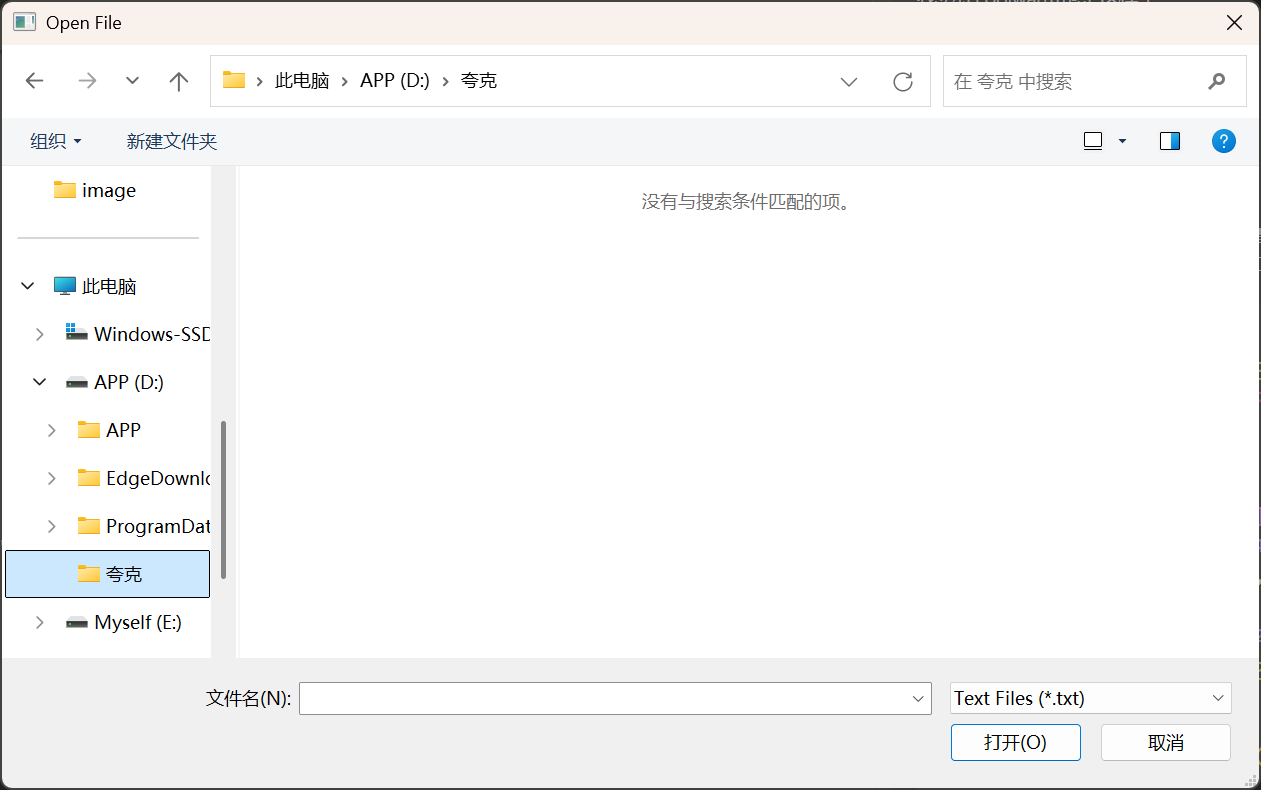The image size is (1261, 790).
Task: Click the magnifier search icon
Action: [x=1217, y=81]
